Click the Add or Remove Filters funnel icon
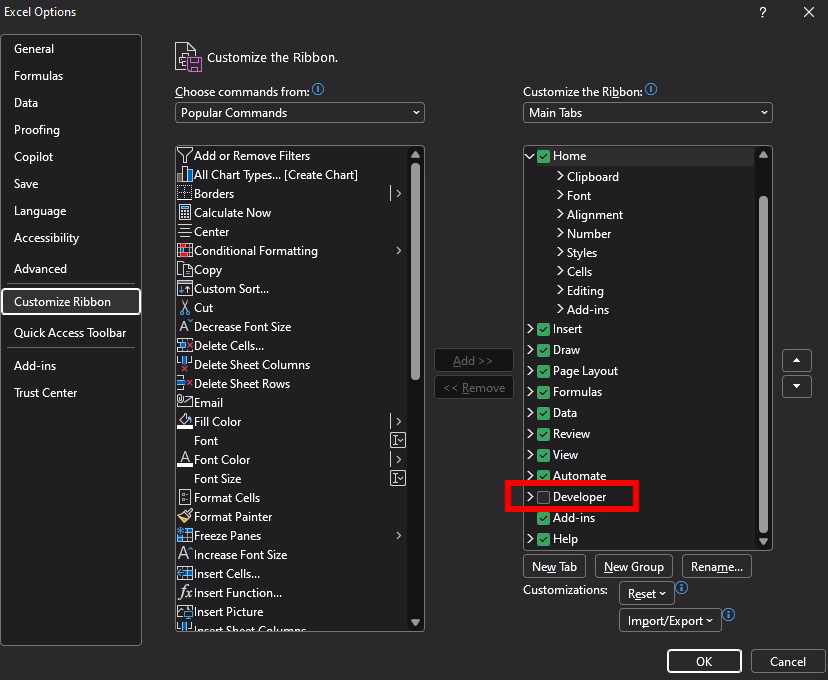The image size is (828, 680). click(184, 156)
